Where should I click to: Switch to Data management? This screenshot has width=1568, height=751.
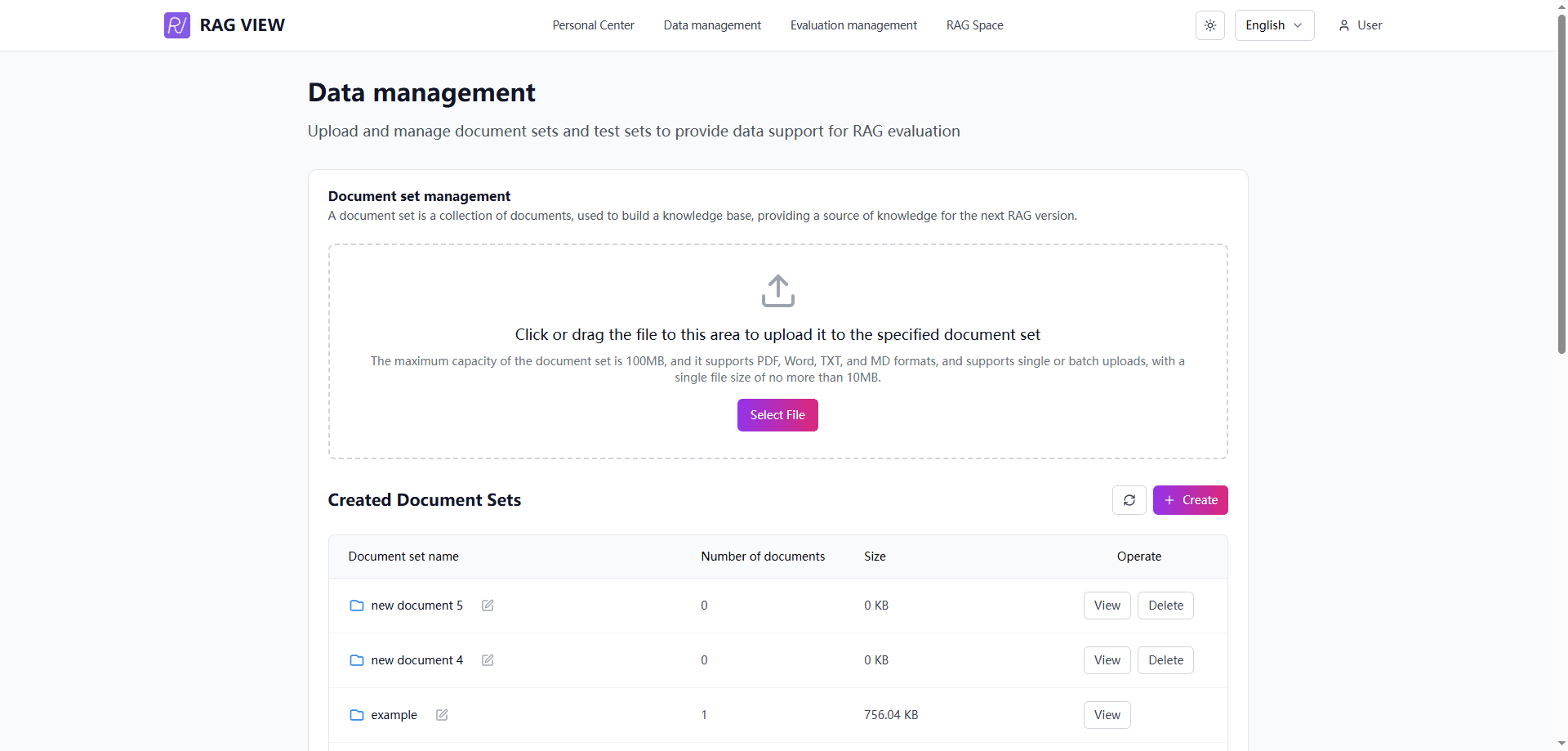[711, 25]
